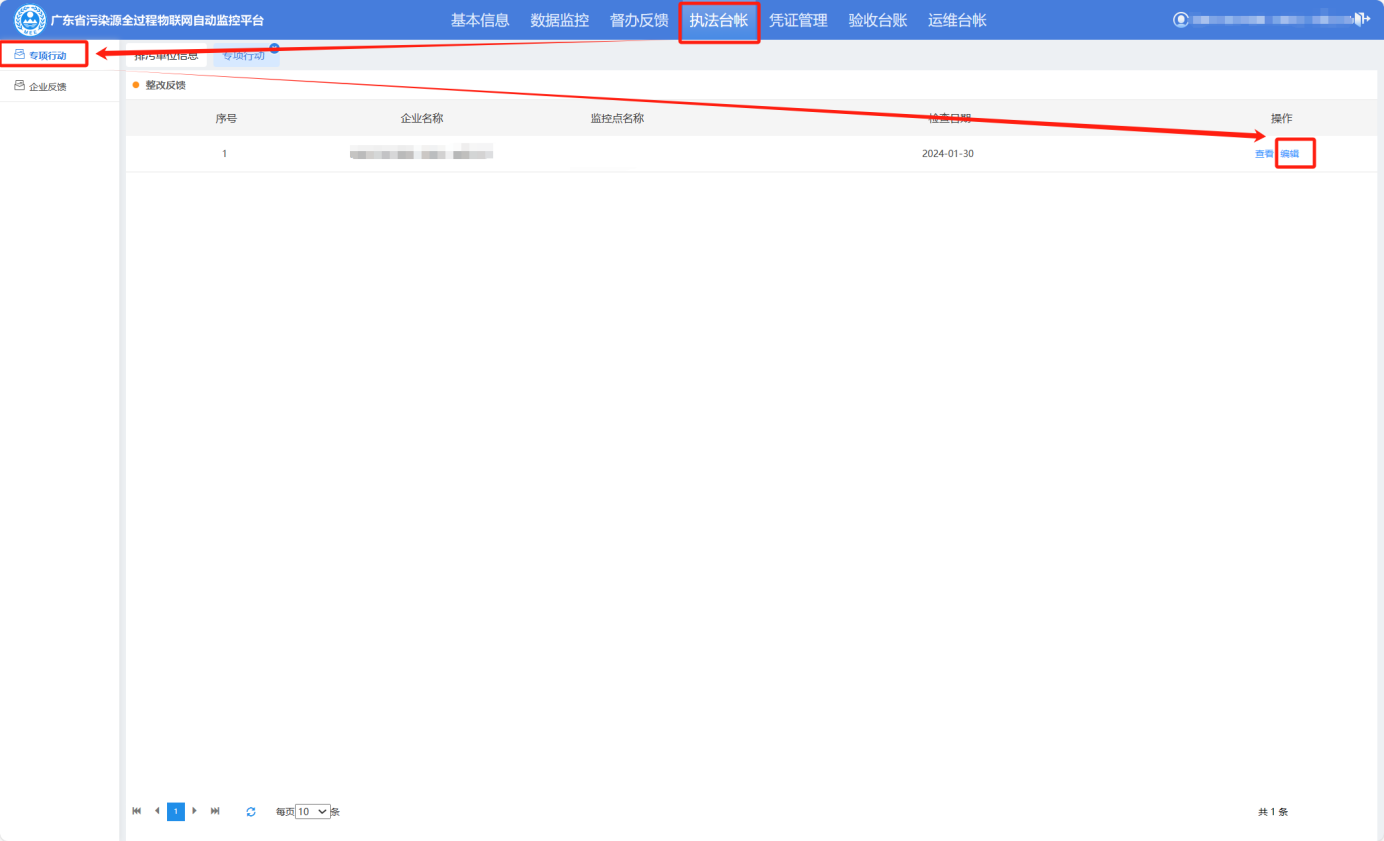Open 凭证管理 in the top navigation

798,20
